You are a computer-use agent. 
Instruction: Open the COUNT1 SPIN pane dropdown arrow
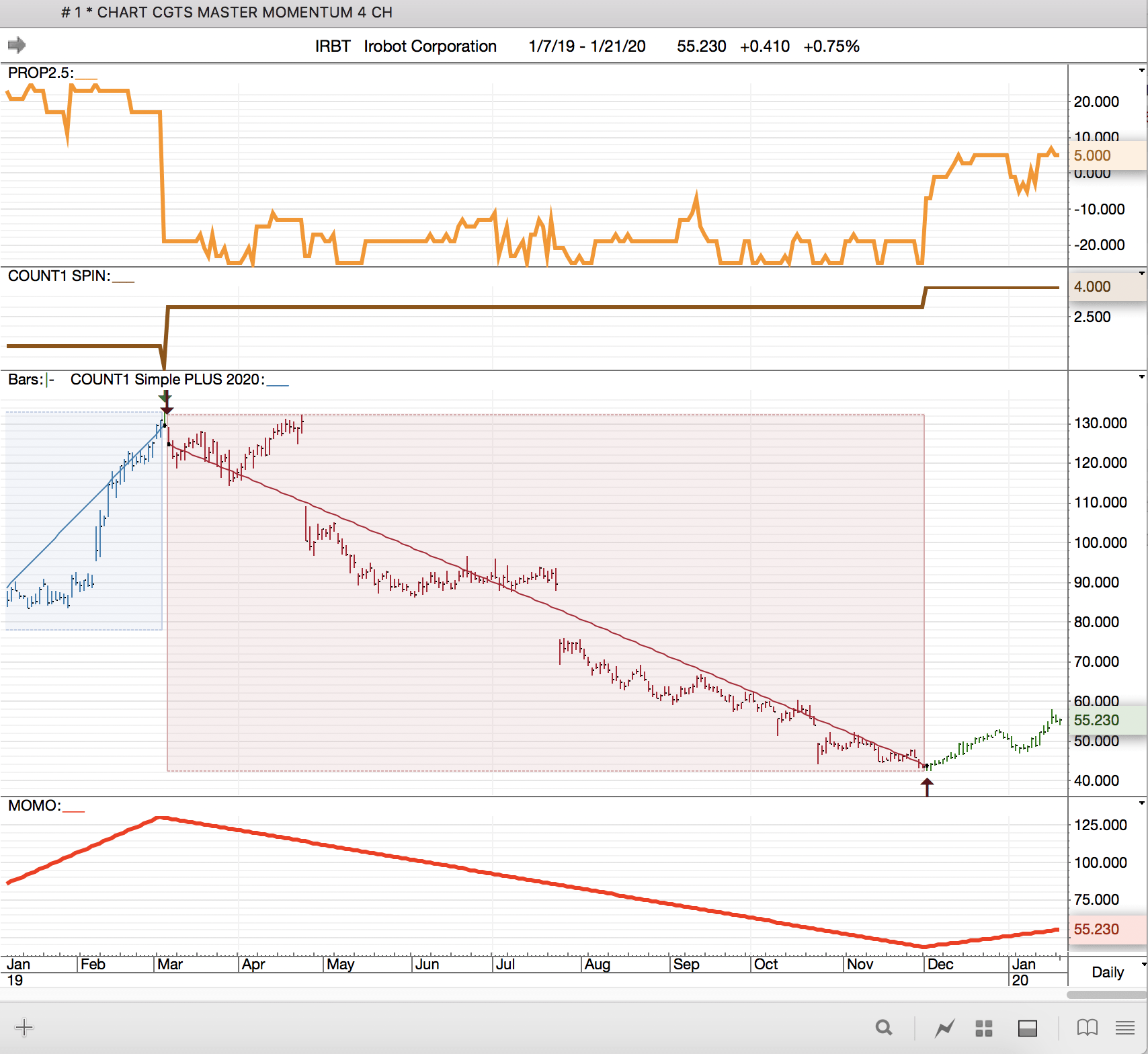1141,274
